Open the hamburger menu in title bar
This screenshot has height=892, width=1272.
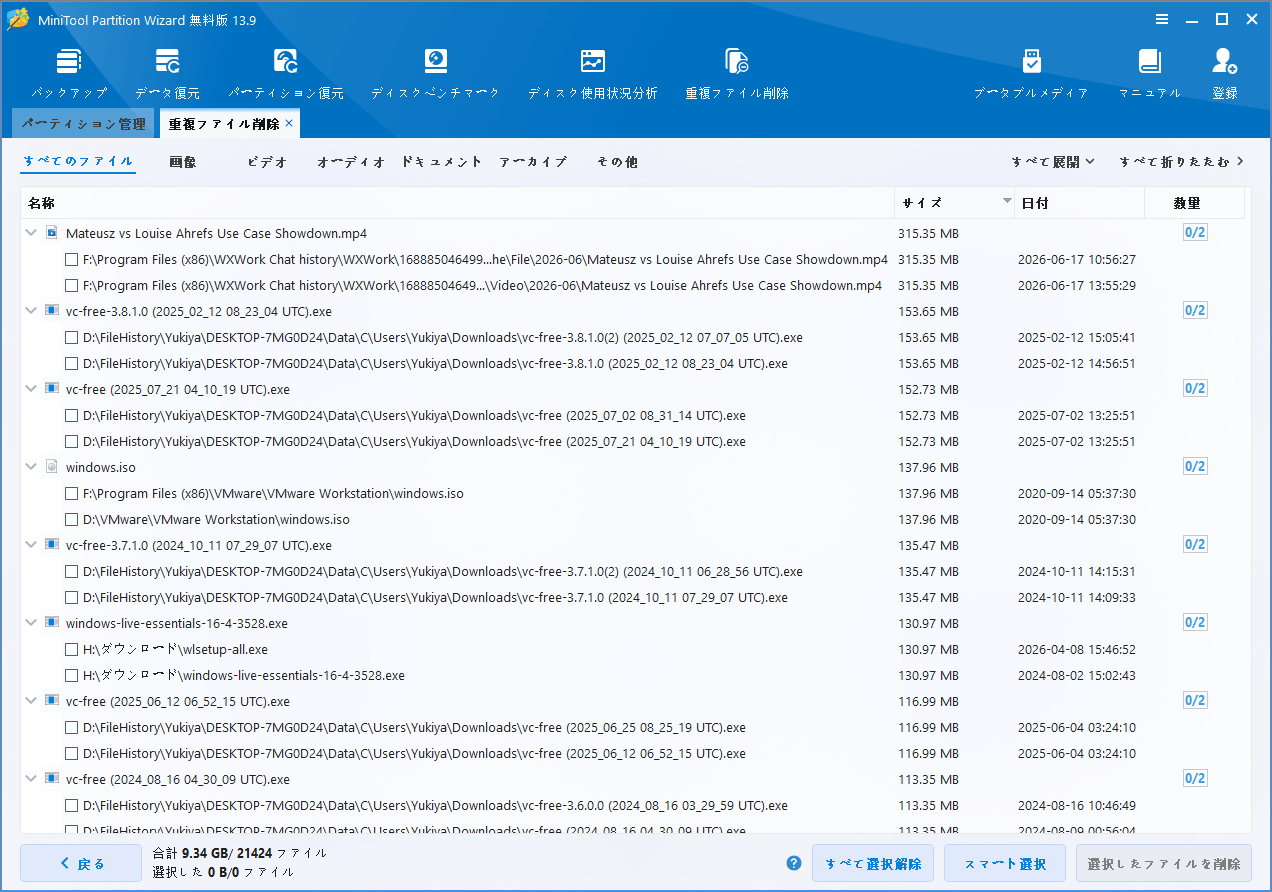point(1161,19)
